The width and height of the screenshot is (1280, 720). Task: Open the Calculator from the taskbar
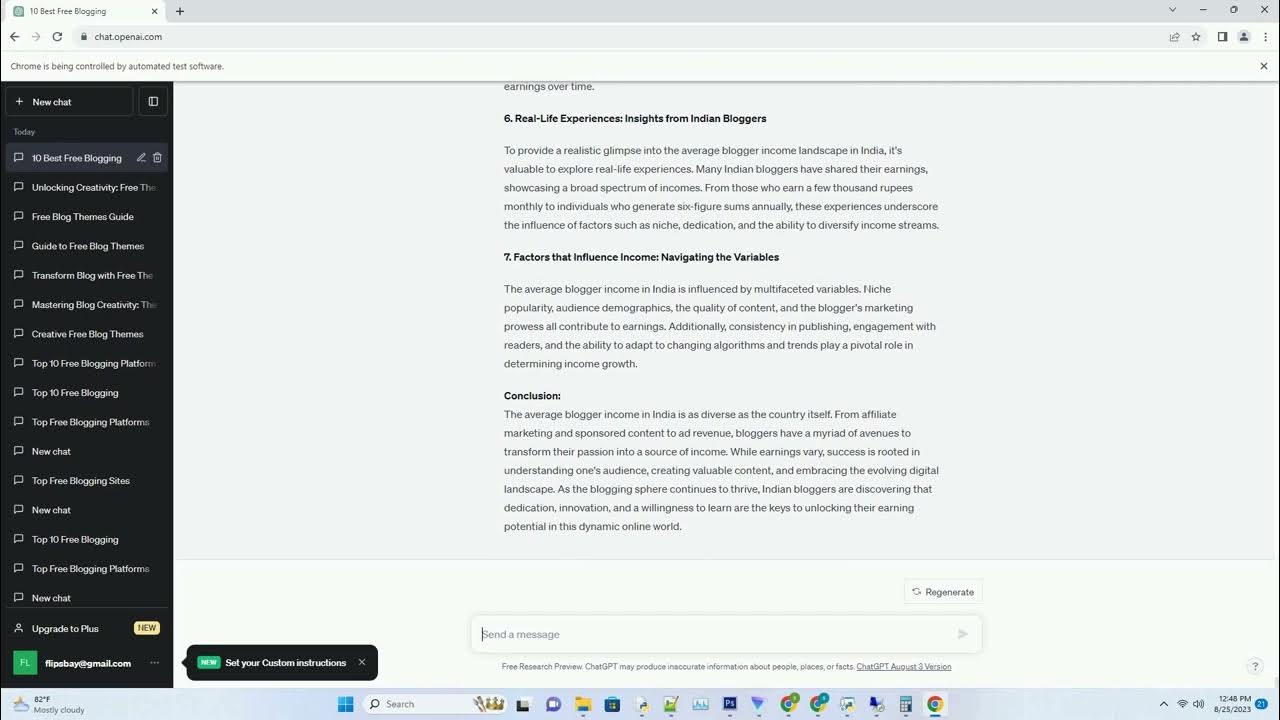pyautogui.click(x=905, y=704)
